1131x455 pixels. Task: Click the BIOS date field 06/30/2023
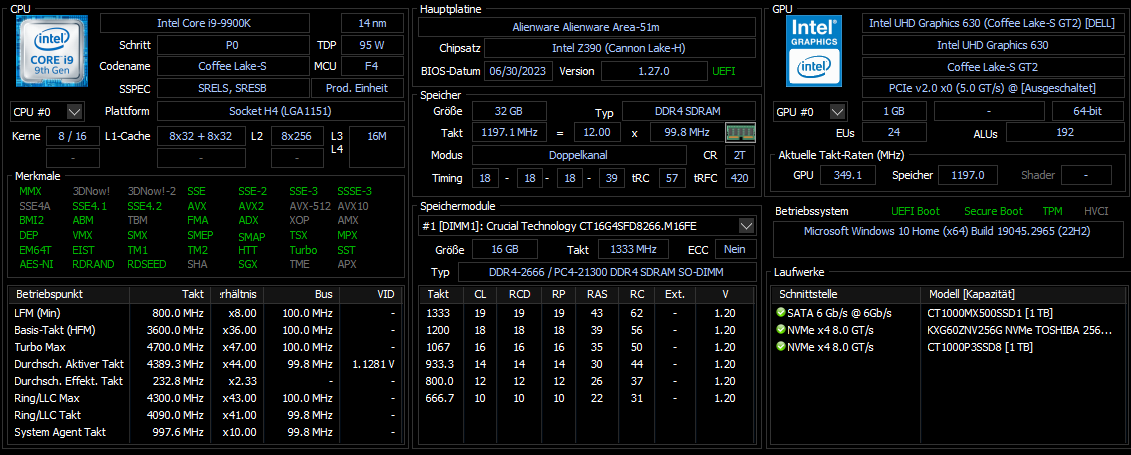pos(513,71)
